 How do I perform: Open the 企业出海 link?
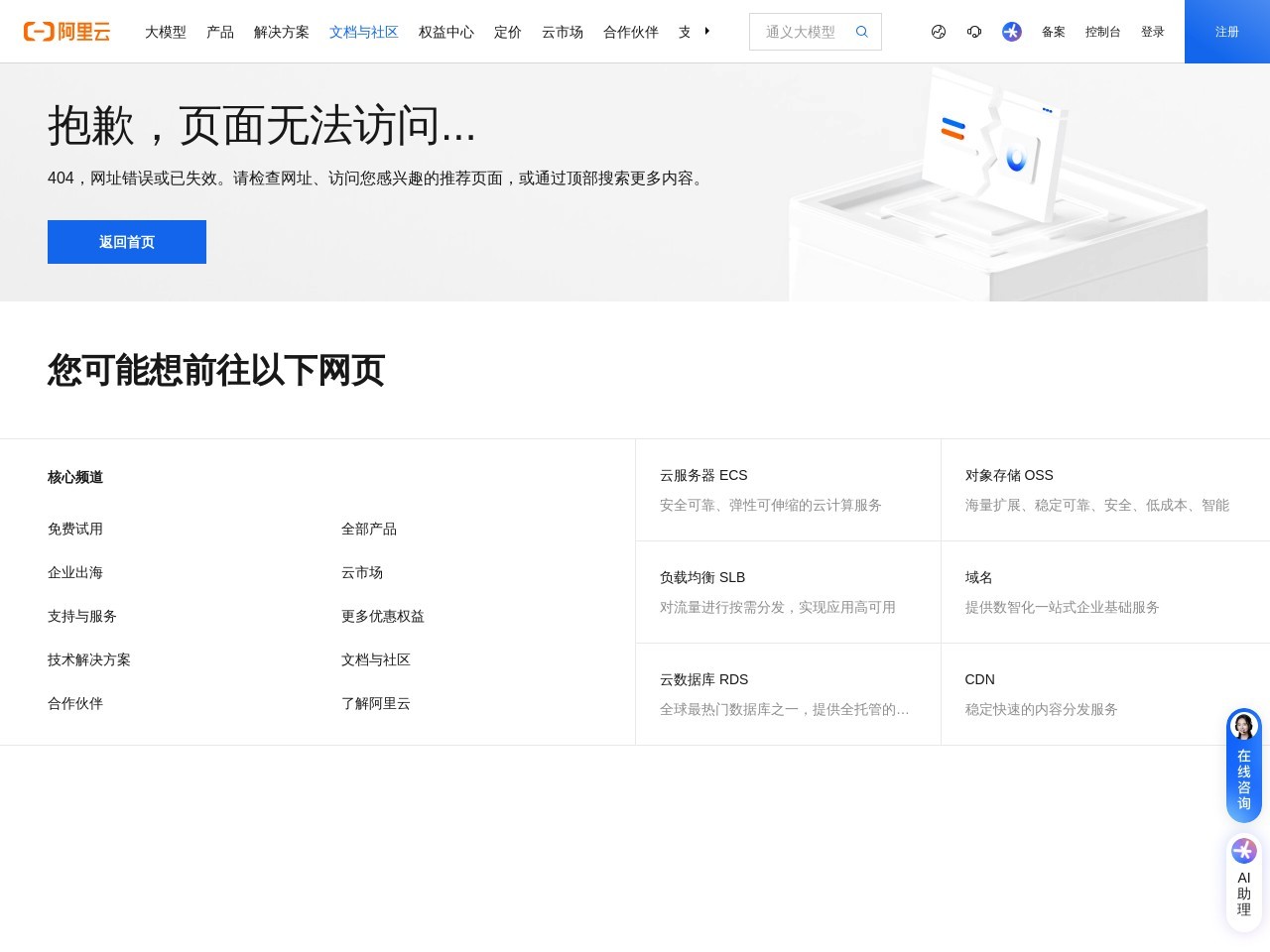click(75, 572)
